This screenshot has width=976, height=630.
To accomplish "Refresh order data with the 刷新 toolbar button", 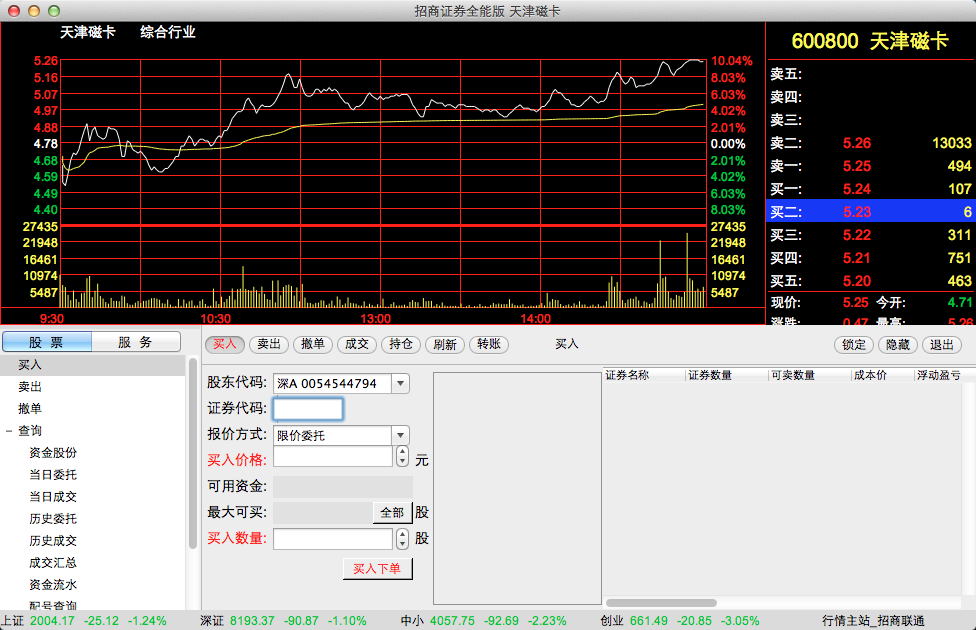I will (x=444, y=344).
